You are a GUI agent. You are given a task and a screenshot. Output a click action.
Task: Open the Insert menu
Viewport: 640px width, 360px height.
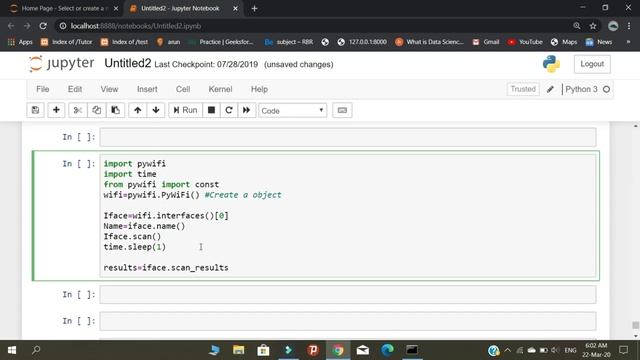tap(147, 89)
